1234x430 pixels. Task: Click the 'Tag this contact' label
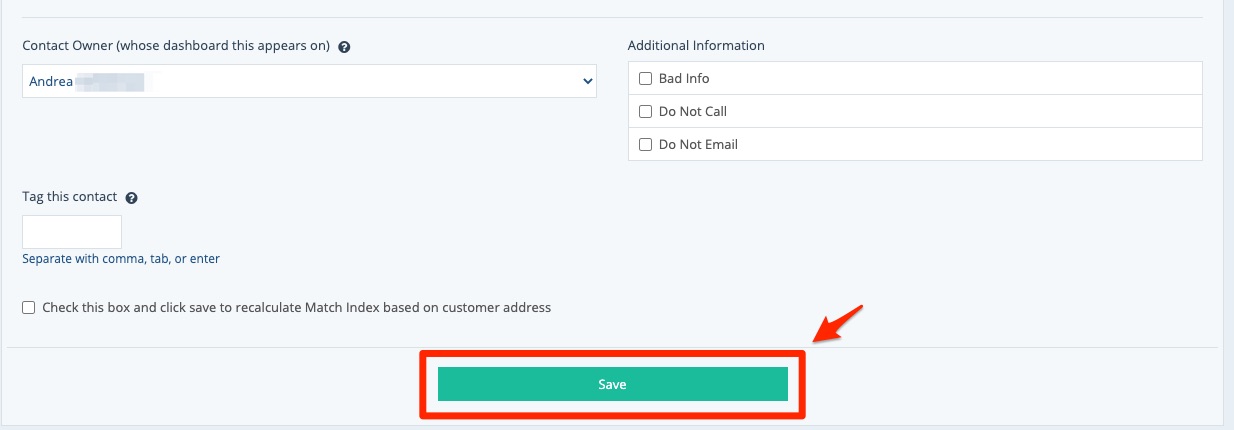pos(69,197)
